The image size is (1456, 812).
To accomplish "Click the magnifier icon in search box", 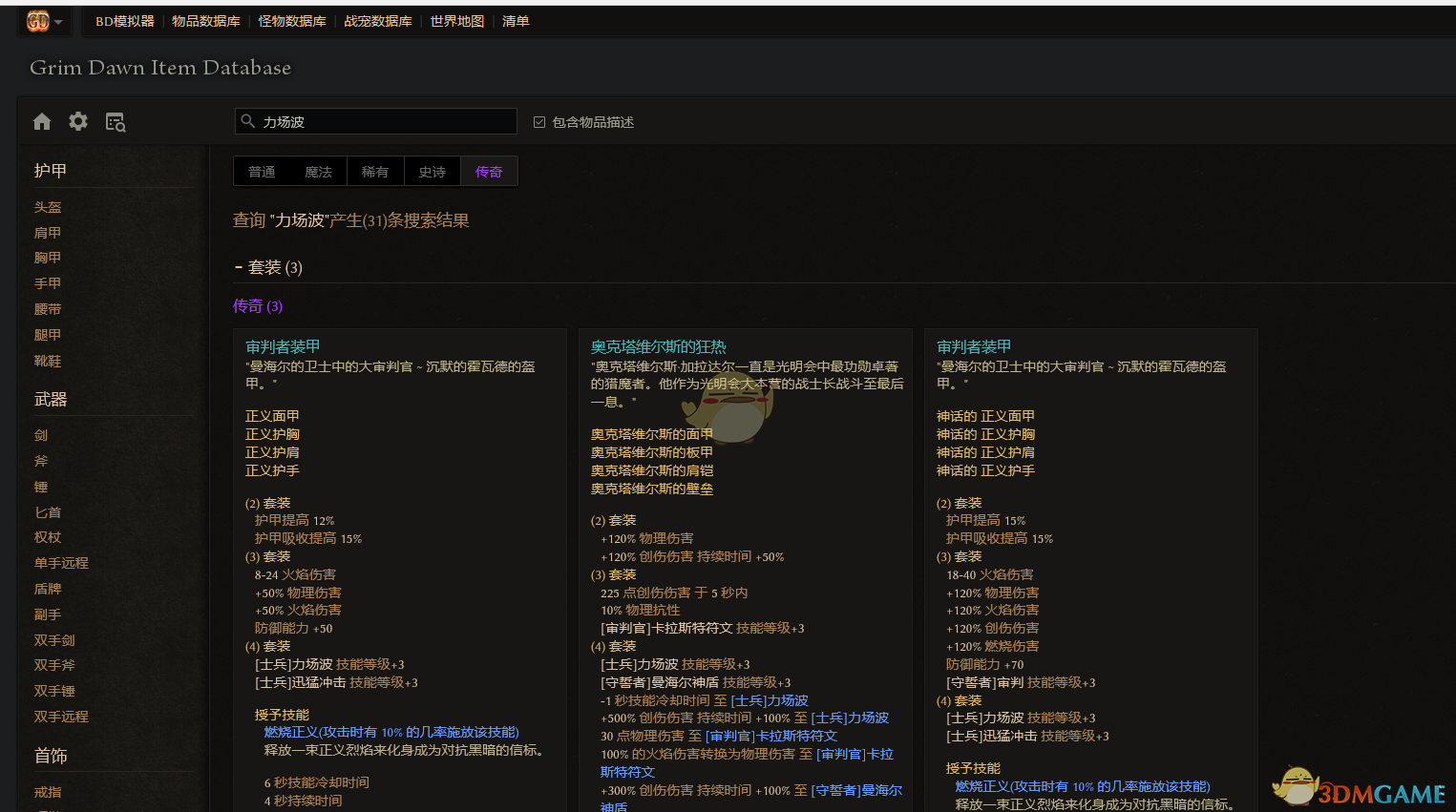I will (x=248, y=121).
